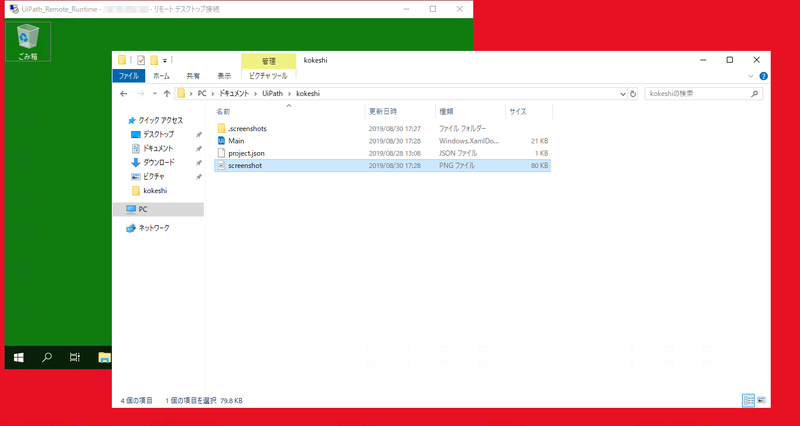Image resolution: width=800 pixels, height=426 pixels.
Task: Open the Explorer help question mark icon
Action: click(x=763, y=76)
